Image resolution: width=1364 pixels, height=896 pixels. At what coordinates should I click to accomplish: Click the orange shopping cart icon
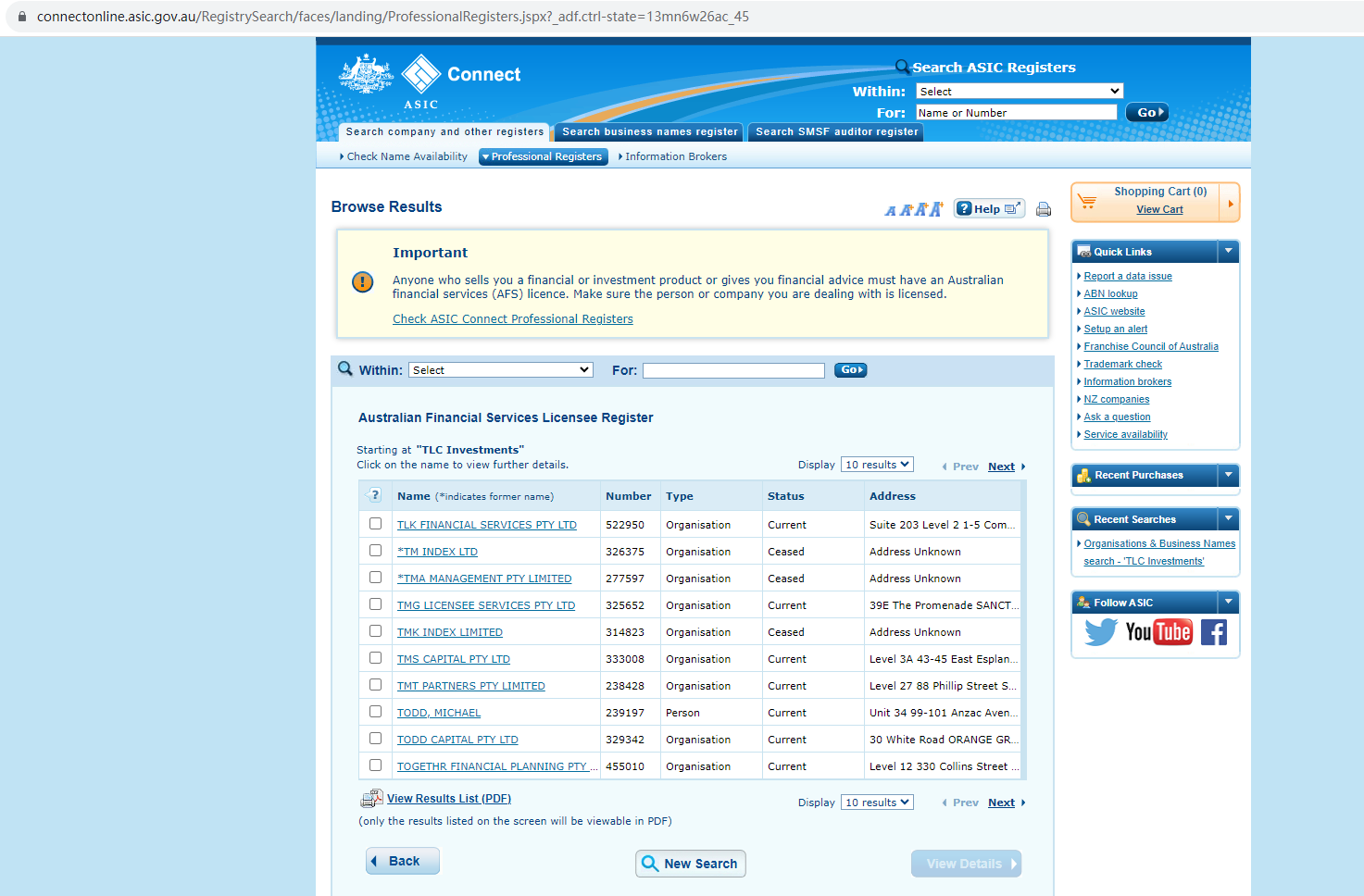(x=1088, y=201)
